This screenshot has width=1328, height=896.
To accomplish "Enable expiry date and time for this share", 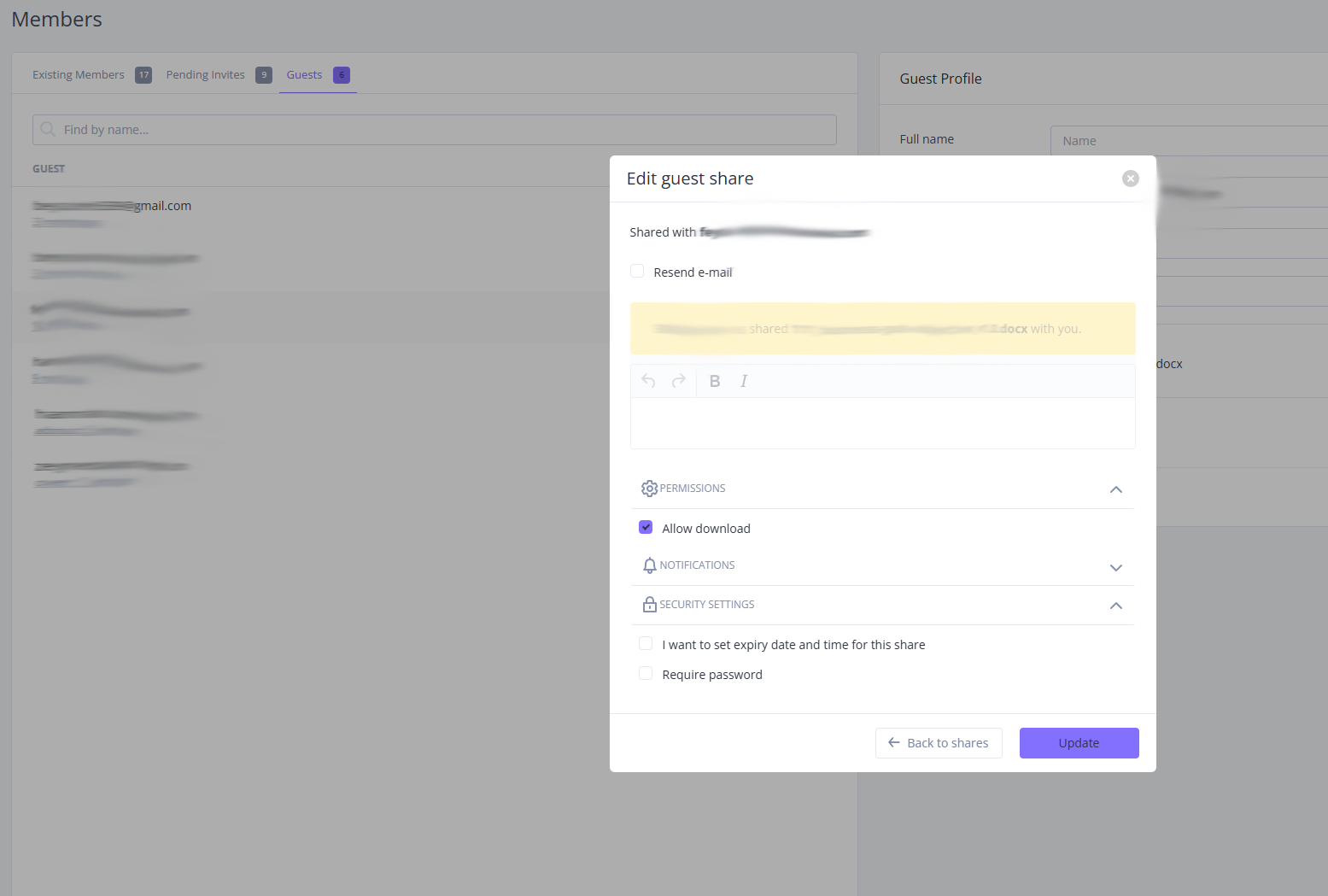I will pyautogui.click(x=646, y=643).
